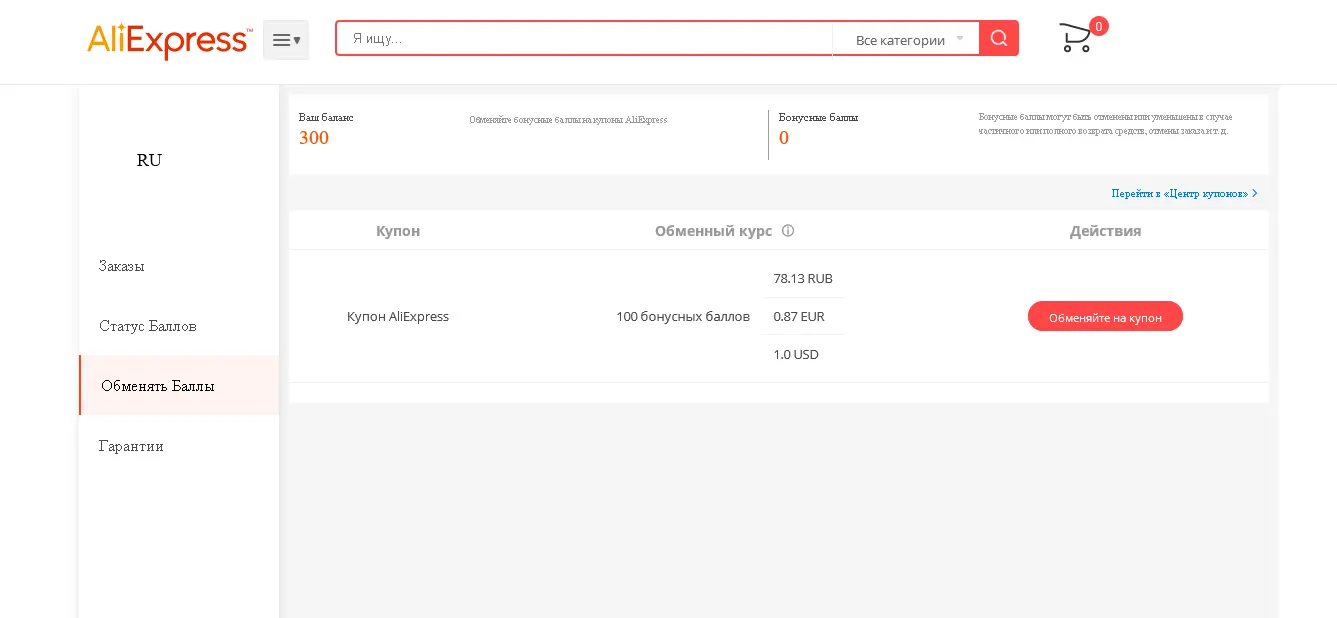Screen dimensions: 1337x618
Task: Click the Я ищу search field
Action: (x=585, y=39)
